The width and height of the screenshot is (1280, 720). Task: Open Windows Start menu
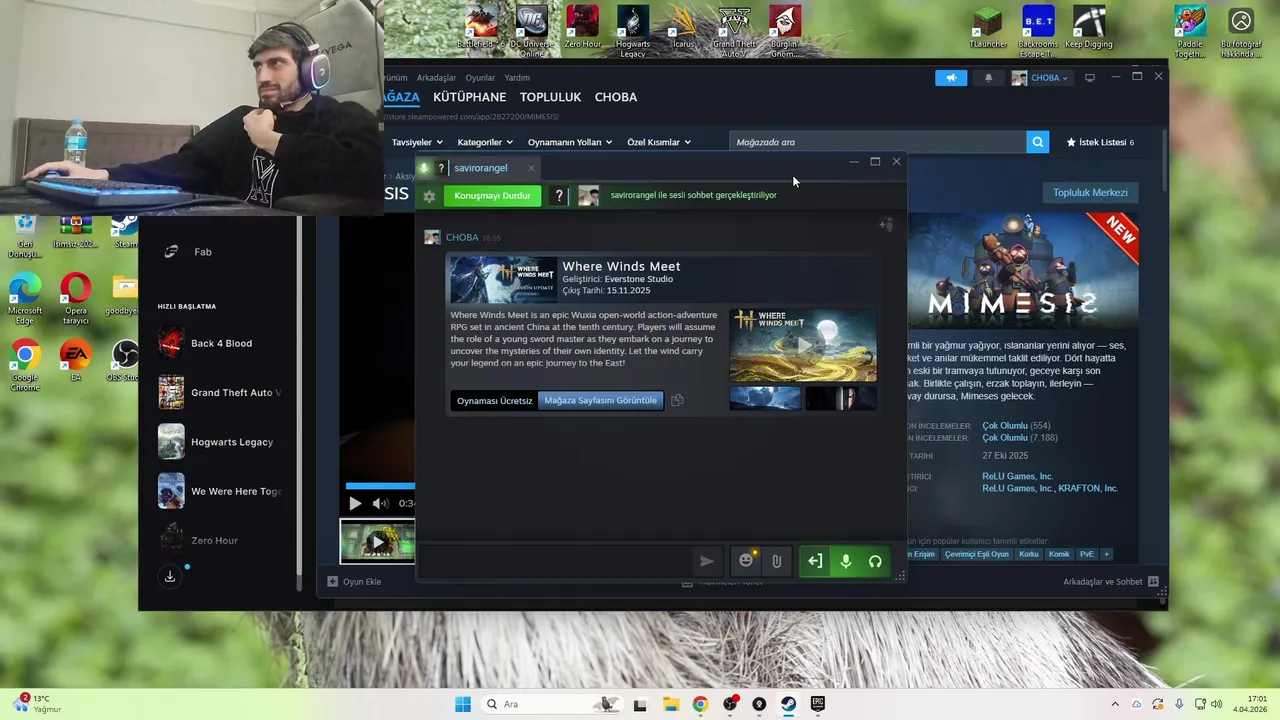(x=462, y=704)
